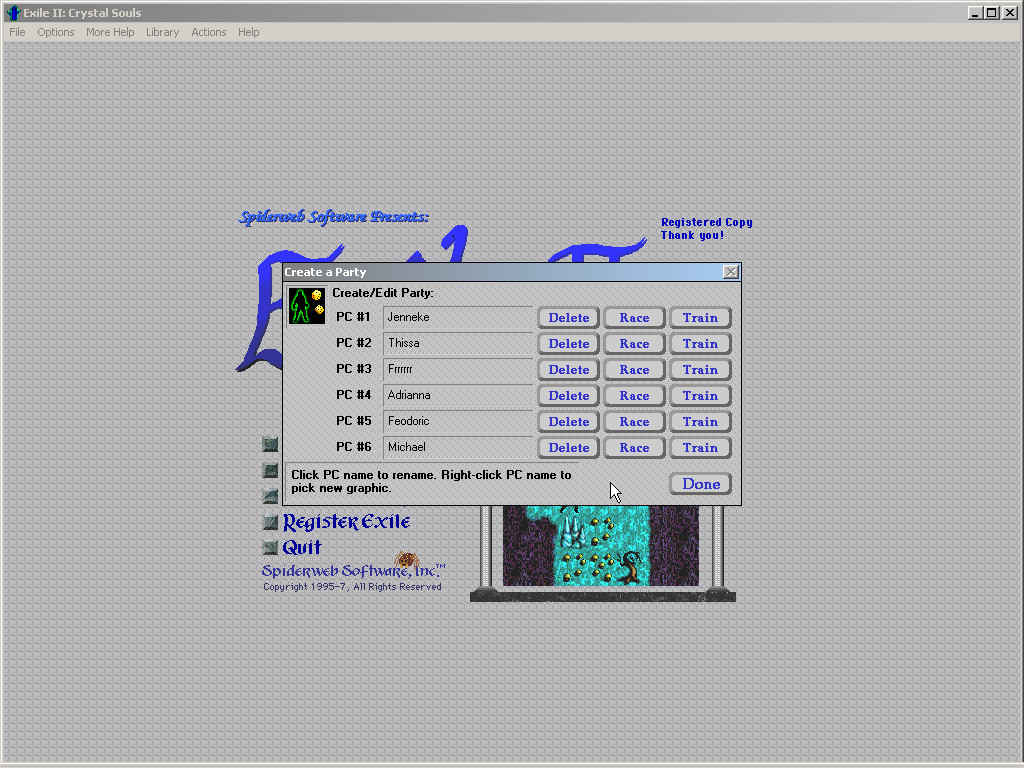Click the Adrianna name field
The width and height of the screenshot is (1024, 768).
(x=458, y=396)
